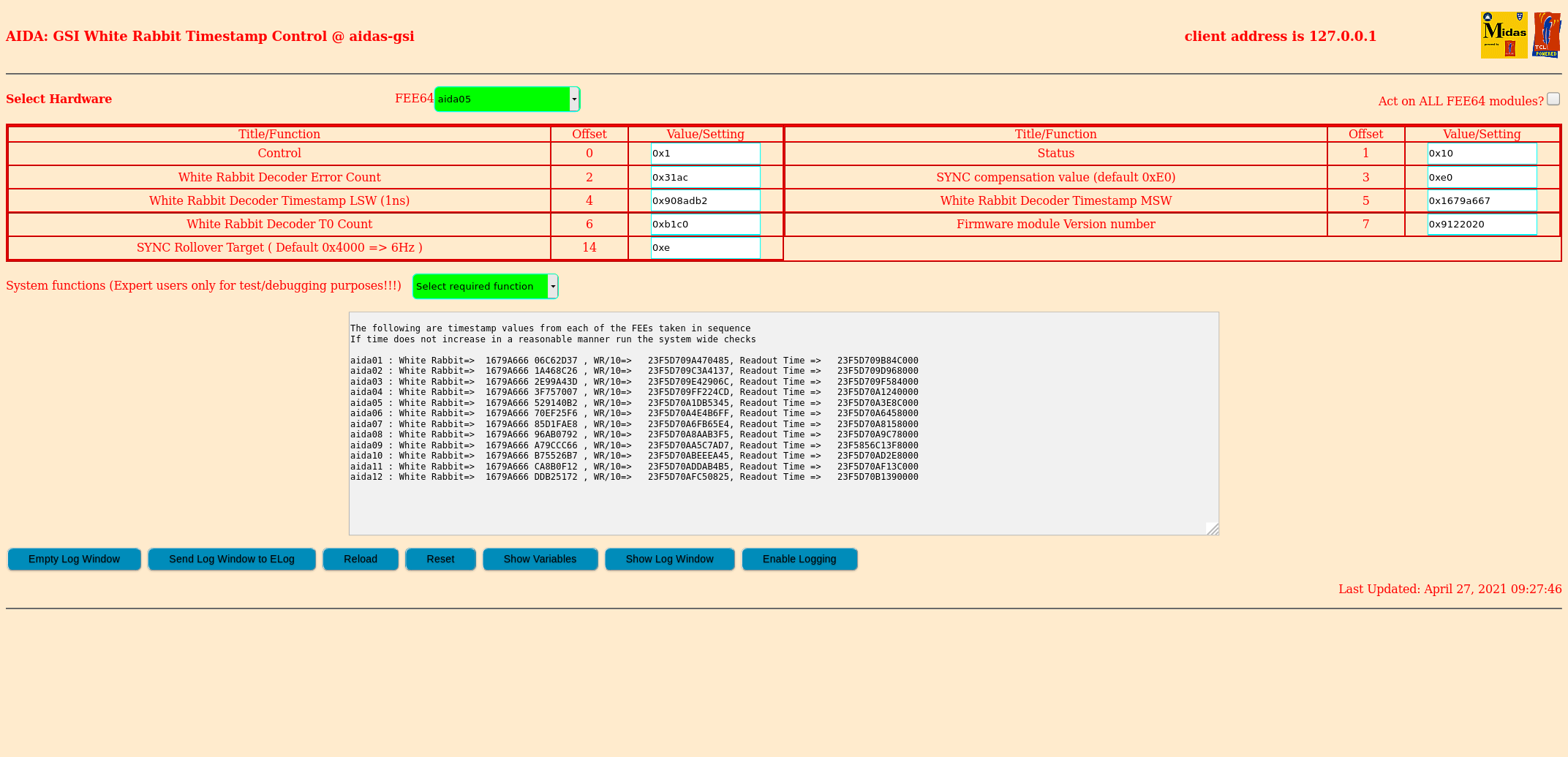1568x757 pixels.
Task: Click the 'Act on ALL FEE64 modules?' label
Action: (x=1460, y=101)
